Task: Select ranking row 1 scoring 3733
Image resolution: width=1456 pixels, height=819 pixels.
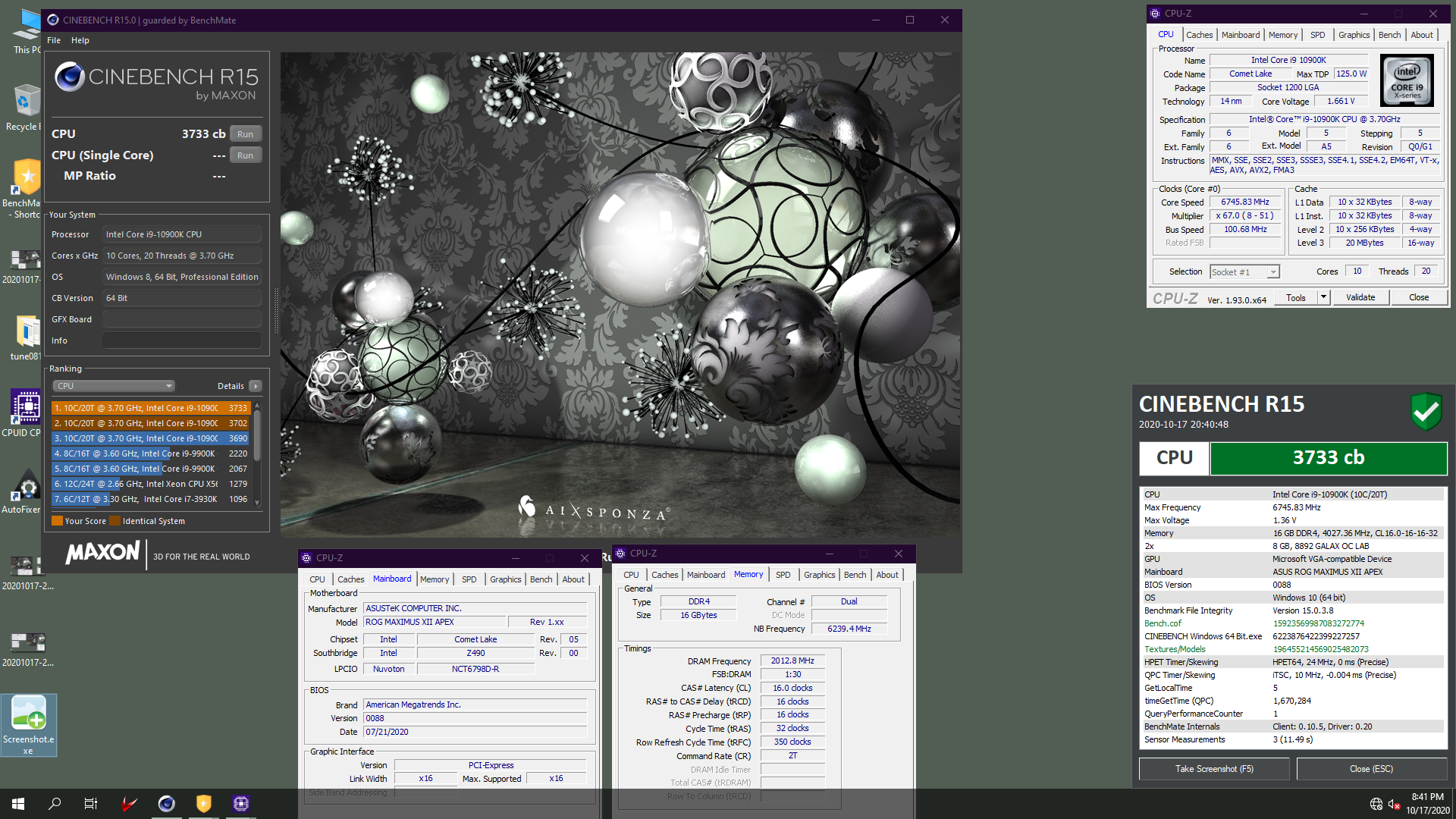Action: click(151, 408)
